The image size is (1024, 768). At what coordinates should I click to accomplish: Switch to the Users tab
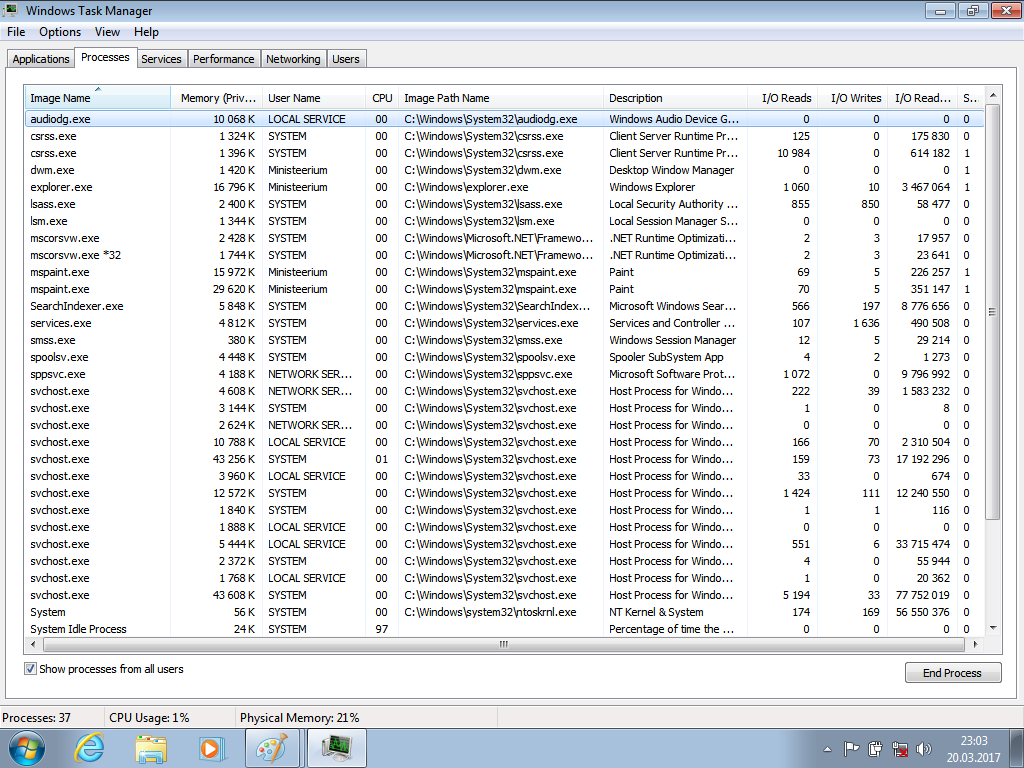pyautogui.click(x=345, y=59)
